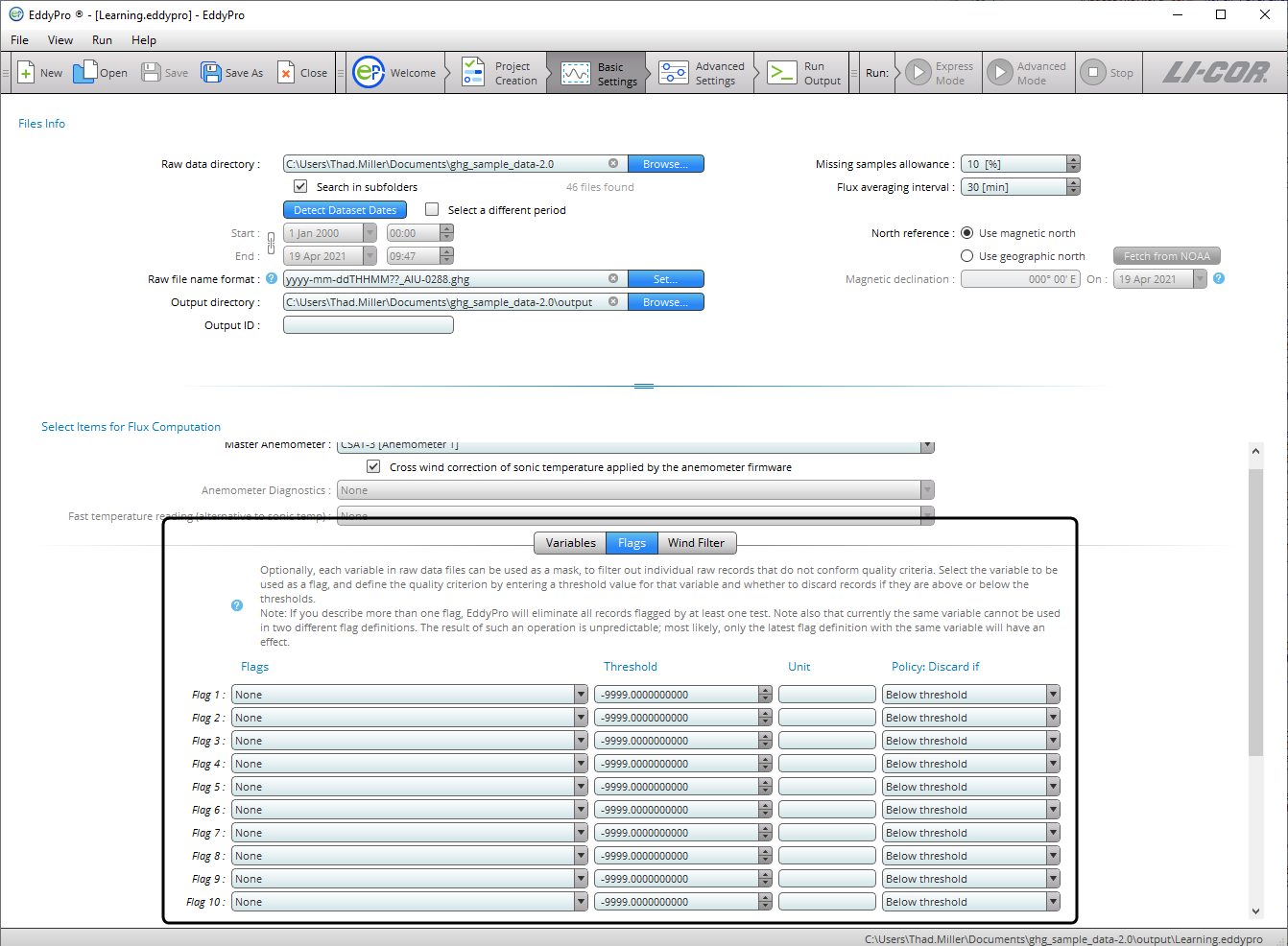
Task: Close the current project via toolbar
Action: tap(302, 73)
